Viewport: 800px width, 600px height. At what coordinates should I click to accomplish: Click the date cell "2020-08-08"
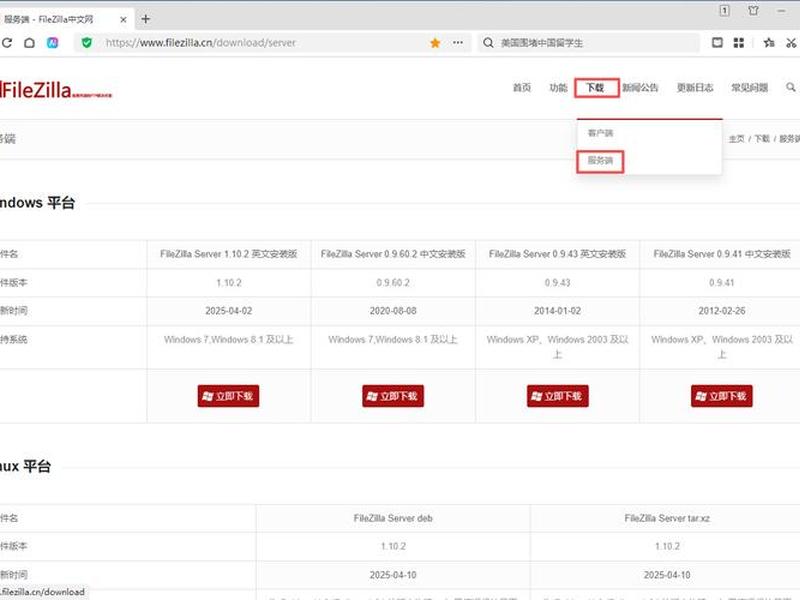pos(393,311)
